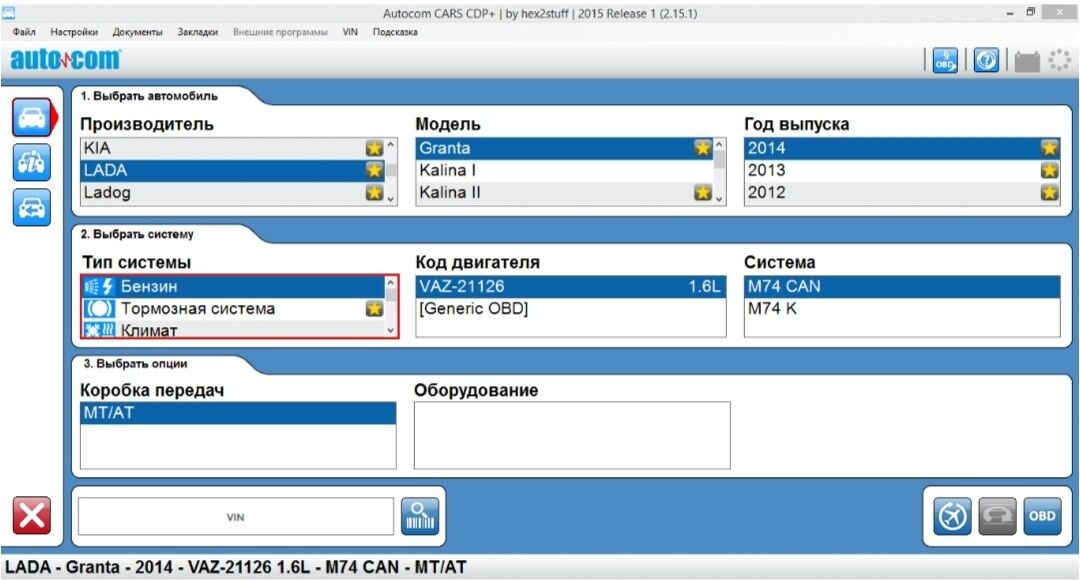Select Ladog manufacturer row
Image resolution: width=1080 pixels, height=580 pixels.
coord(232,192)
